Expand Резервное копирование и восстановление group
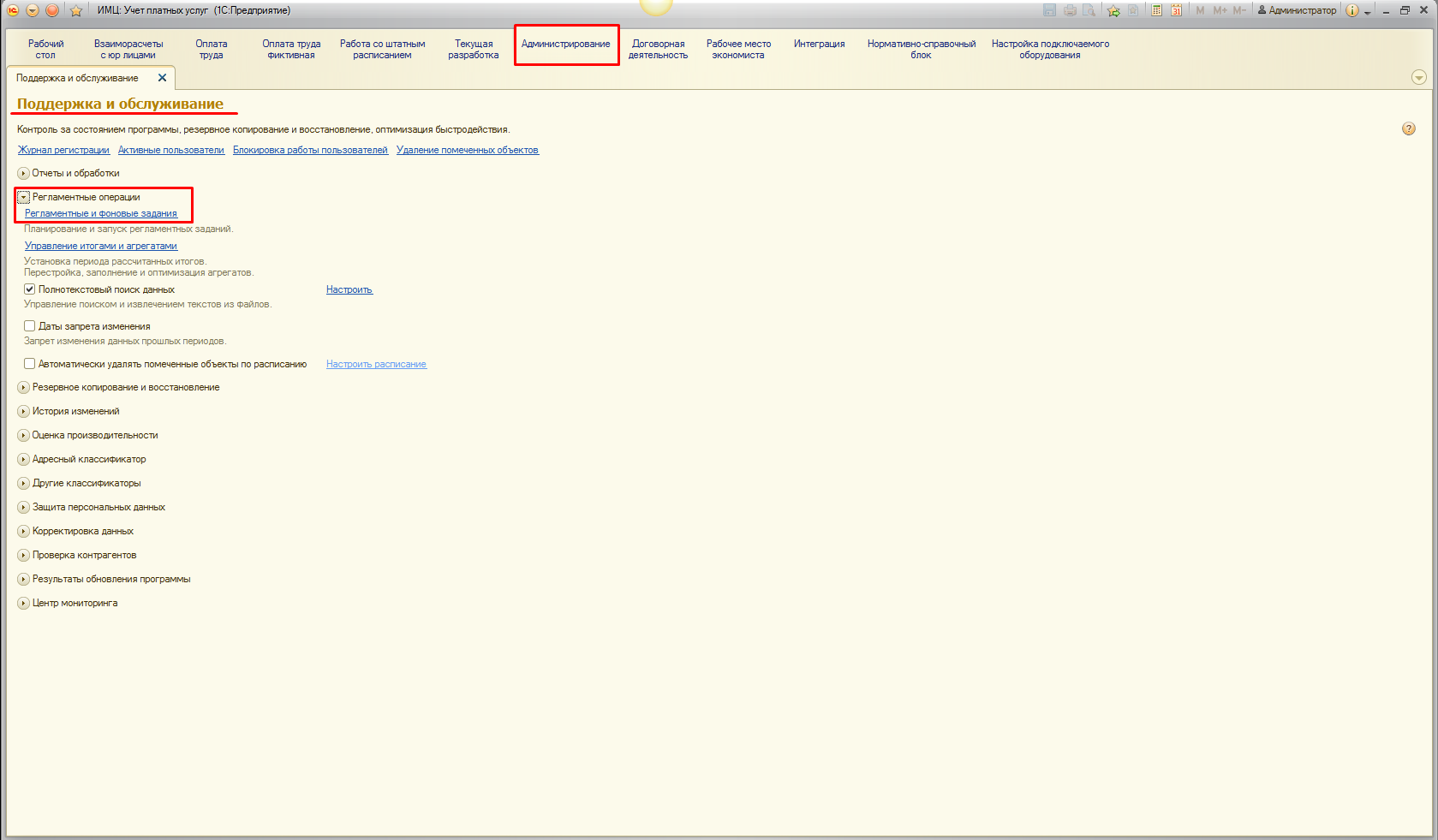Screen dimensions: 1438x840 [x=24, y=388]
